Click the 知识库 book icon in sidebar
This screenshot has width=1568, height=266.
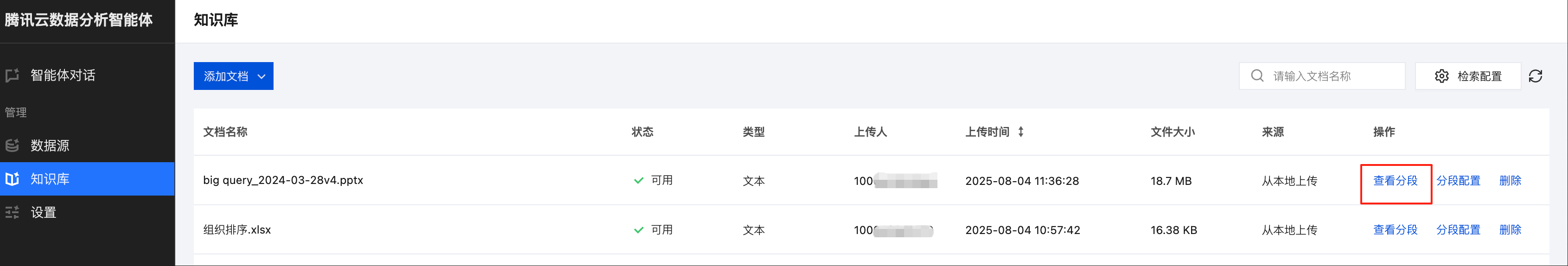point(12,179)
